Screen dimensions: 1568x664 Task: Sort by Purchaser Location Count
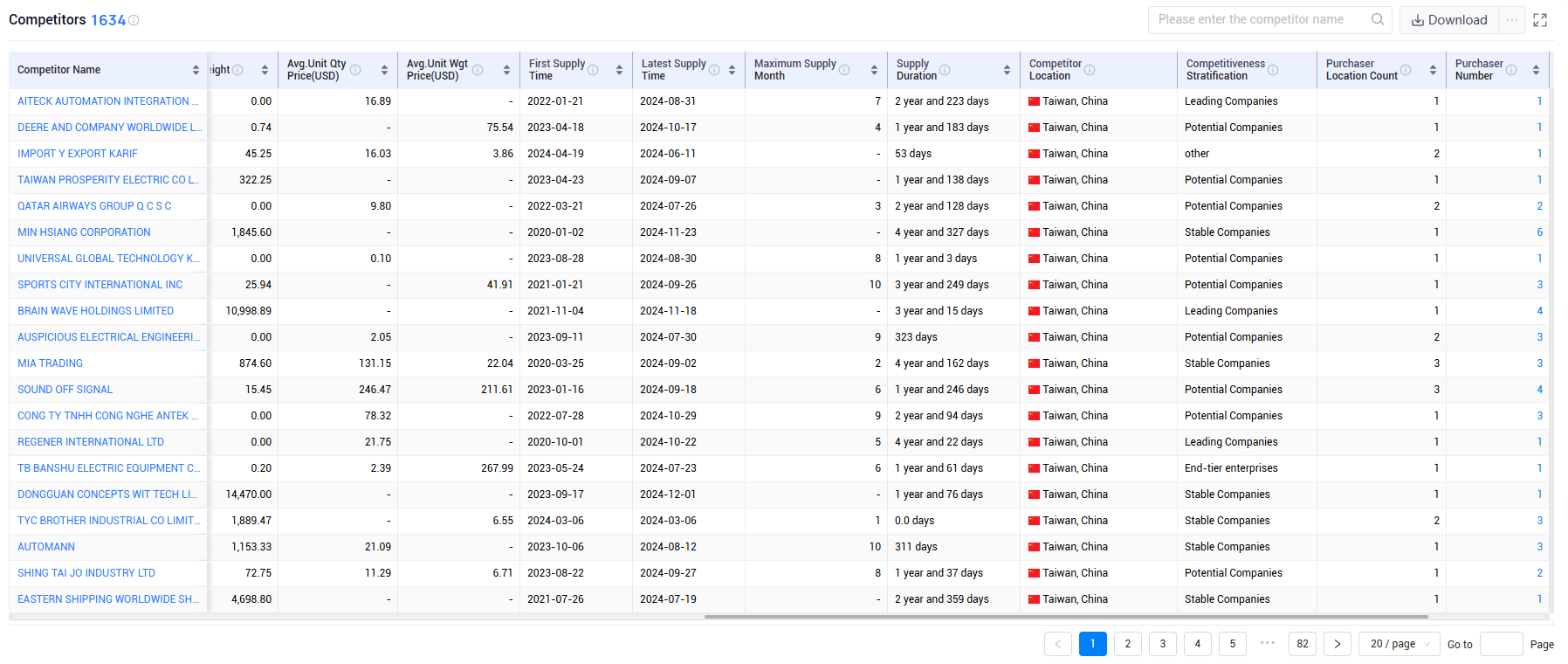point(1433,70)
